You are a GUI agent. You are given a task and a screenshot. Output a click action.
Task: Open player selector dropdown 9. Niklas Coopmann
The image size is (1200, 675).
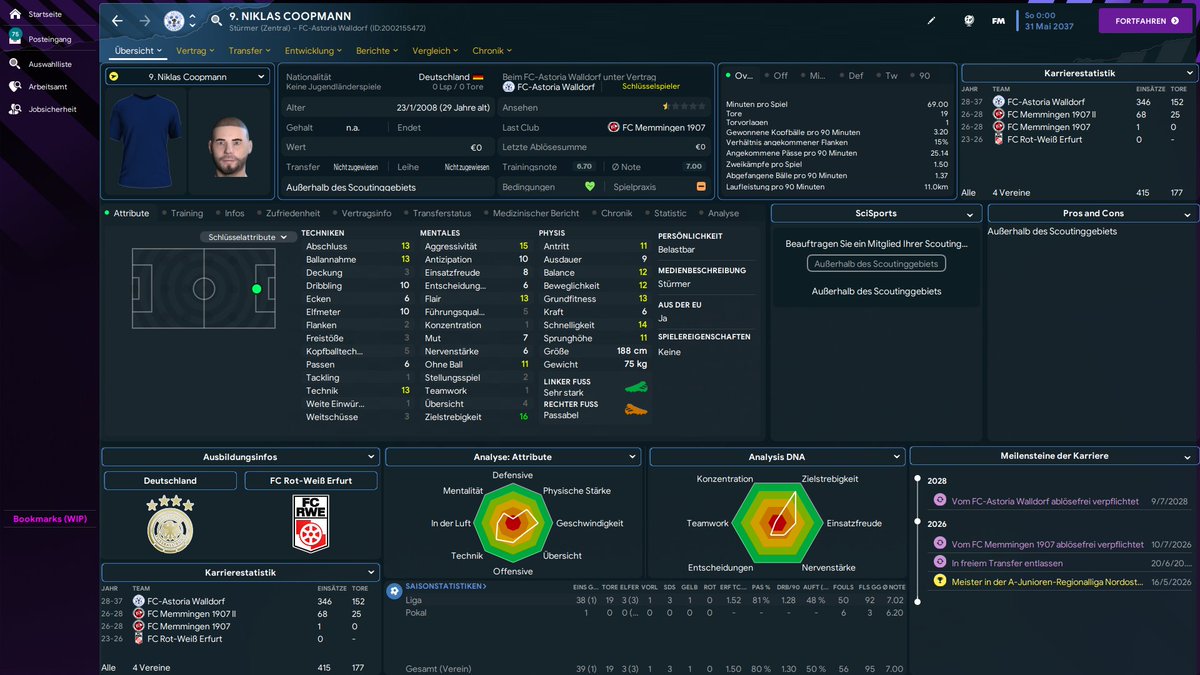188,76
